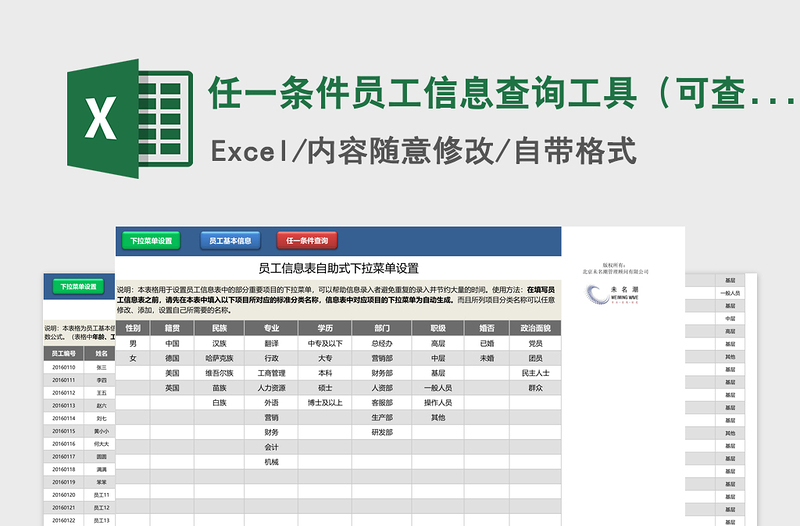Click the 客服部 cell under 部门
Viewport: 800px width, 526px height.
pyautogui.click(x=382, y=403)
